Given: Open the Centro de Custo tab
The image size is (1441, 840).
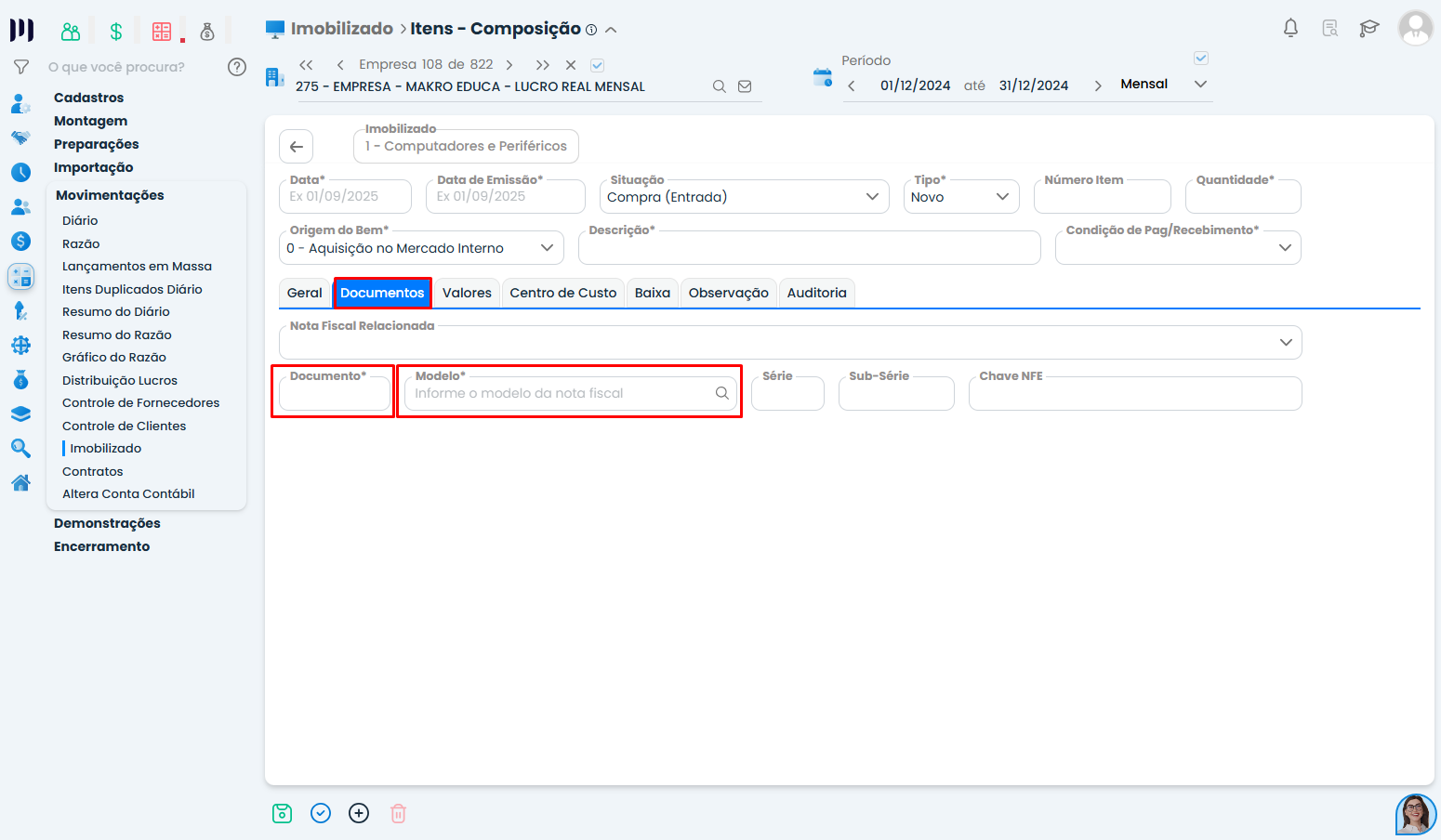Looking at the screenshot, I should pyautogui.click(x=562, y=293).
